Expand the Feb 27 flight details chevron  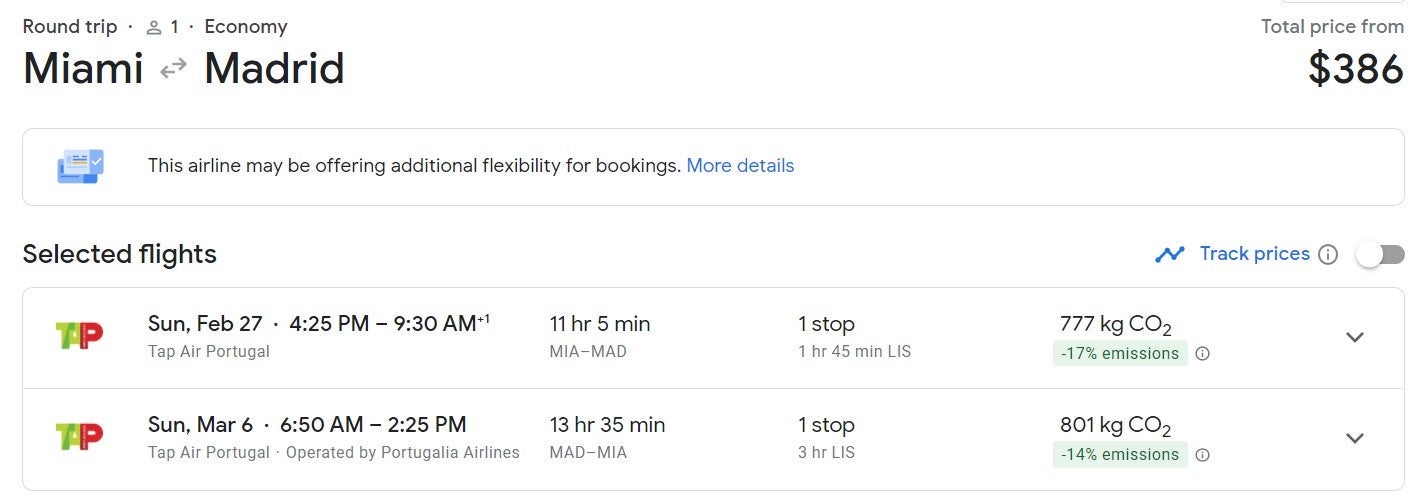pyautogui.click(x=1355, y=337)
